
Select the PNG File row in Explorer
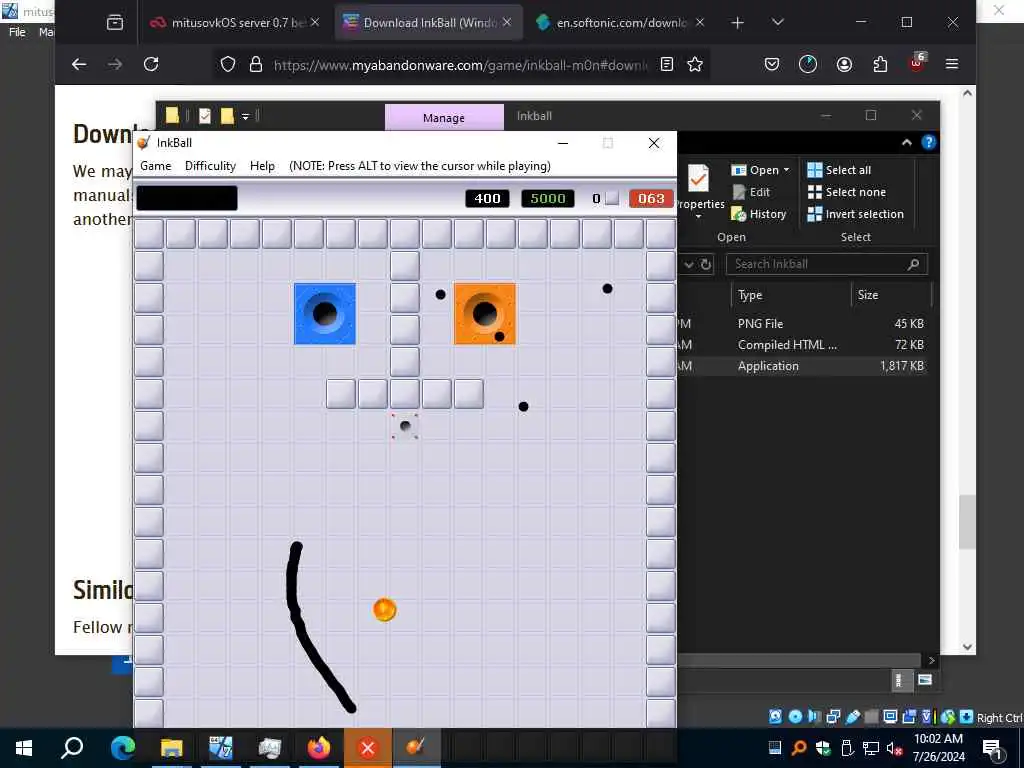pyautogui.click(x=801, y=323)
